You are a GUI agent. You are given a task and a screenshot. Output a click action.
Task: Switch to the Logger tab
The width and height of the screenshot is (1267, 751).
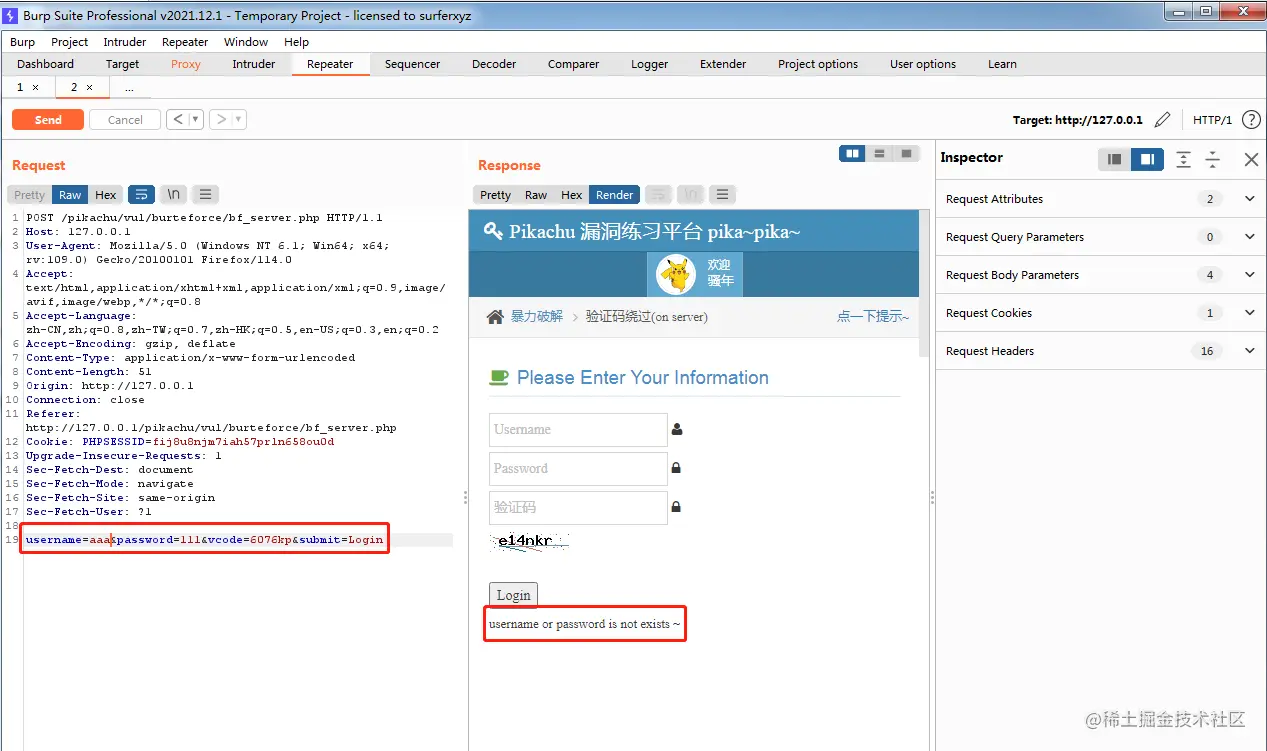[649, 64]
